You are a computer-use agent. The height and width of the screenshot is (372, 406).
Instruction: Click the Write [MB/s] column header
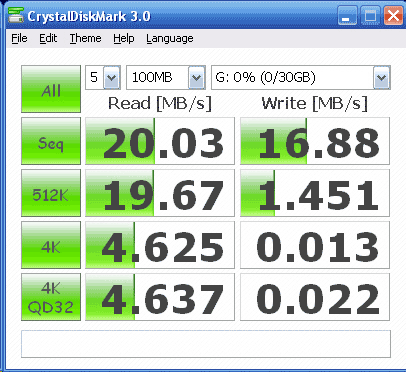(315, 104)
